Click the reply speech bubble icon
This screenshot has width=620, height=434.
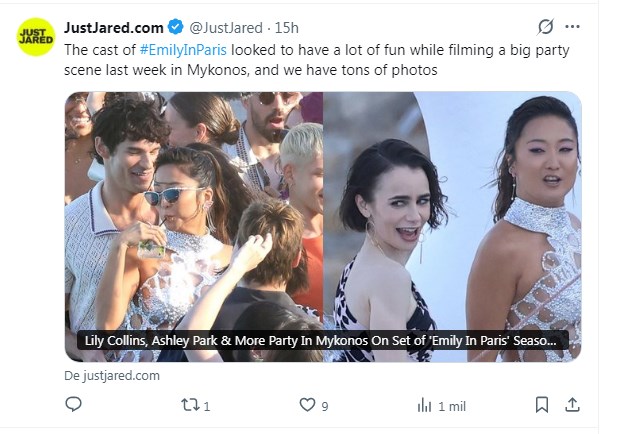pos(73,404)
